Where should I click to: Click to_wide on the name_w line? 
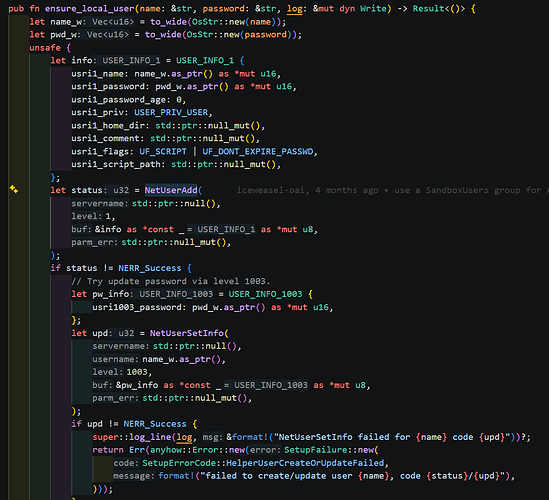click(x=168, y=22)
